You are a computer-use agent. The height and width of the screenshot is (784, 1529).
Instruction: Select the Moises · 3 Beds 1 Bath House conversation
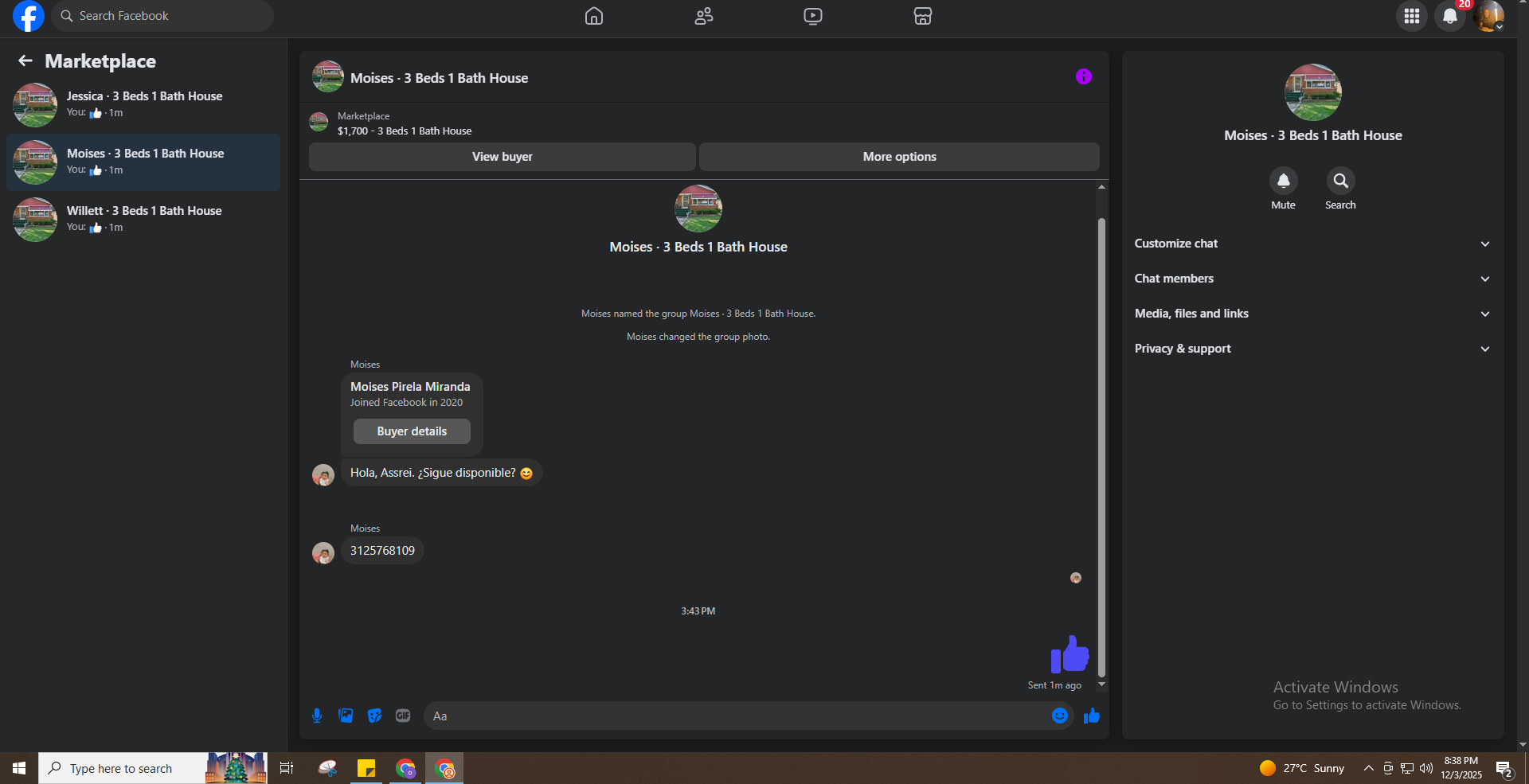pos(143,162)
